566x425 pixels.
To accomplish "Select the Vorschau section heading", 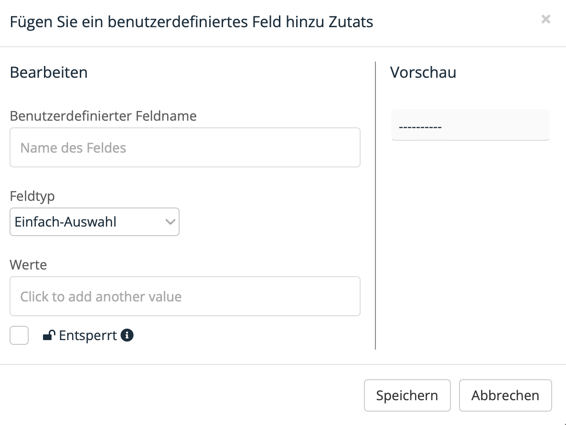I will point(423,72).
